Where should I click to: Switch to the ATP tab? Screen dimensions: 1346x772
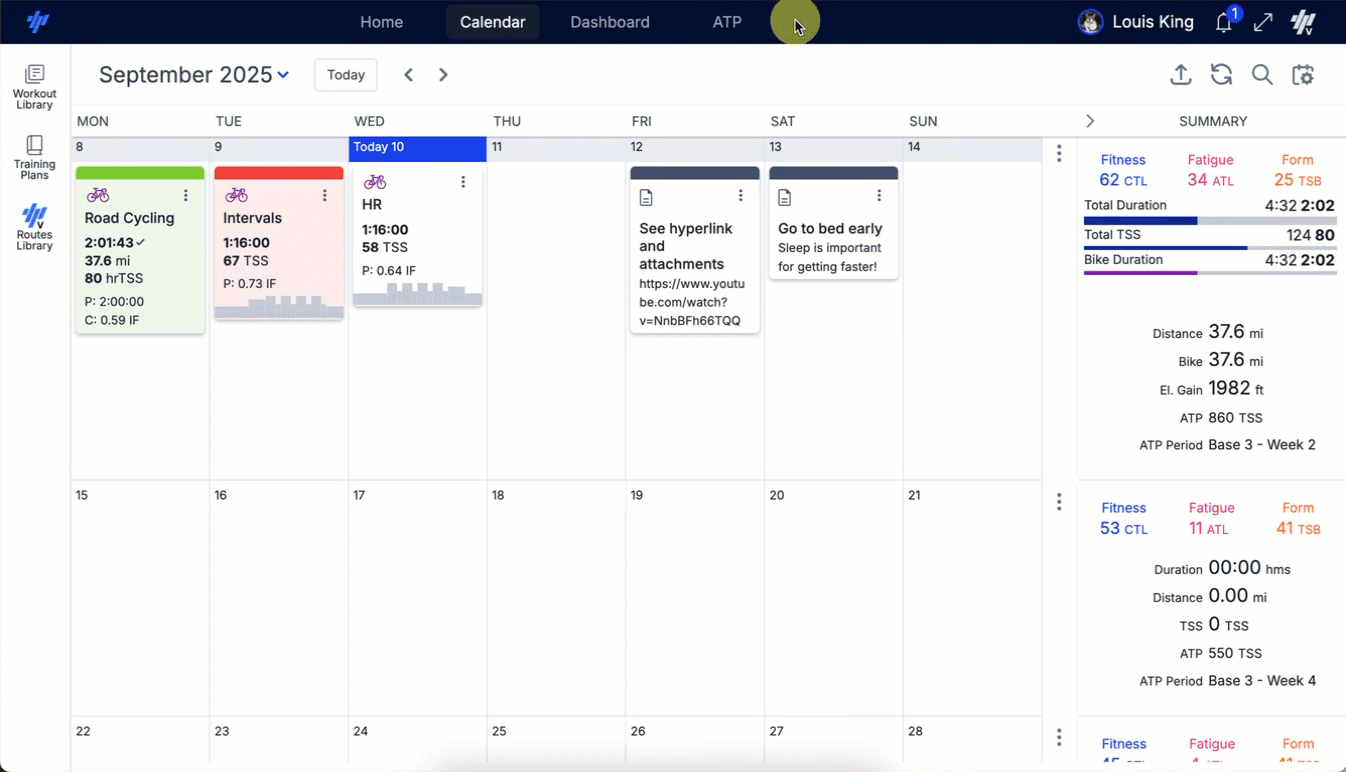tap(727, 21)
